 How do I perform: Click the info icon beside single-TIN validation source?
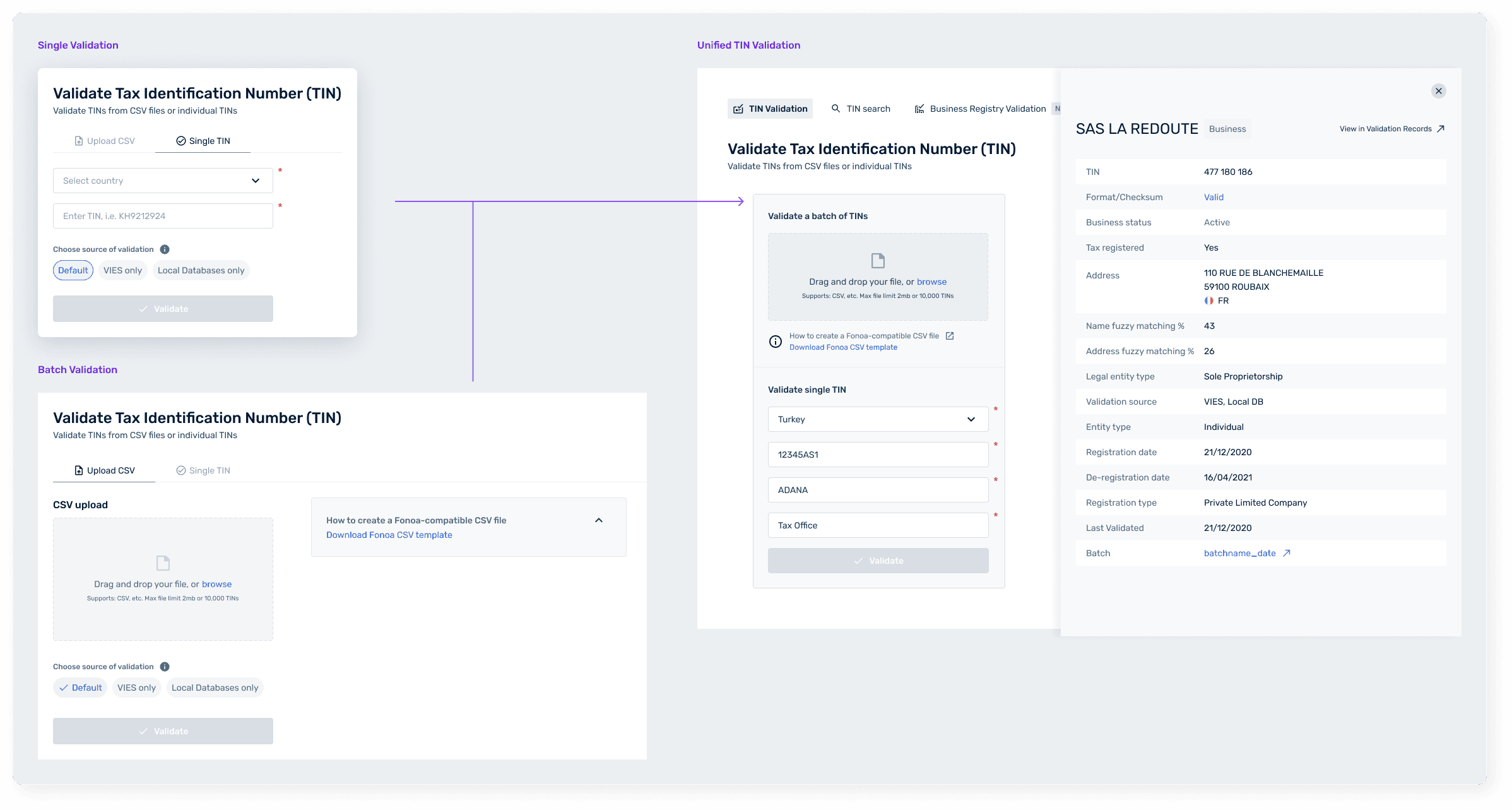pos(165,249)
